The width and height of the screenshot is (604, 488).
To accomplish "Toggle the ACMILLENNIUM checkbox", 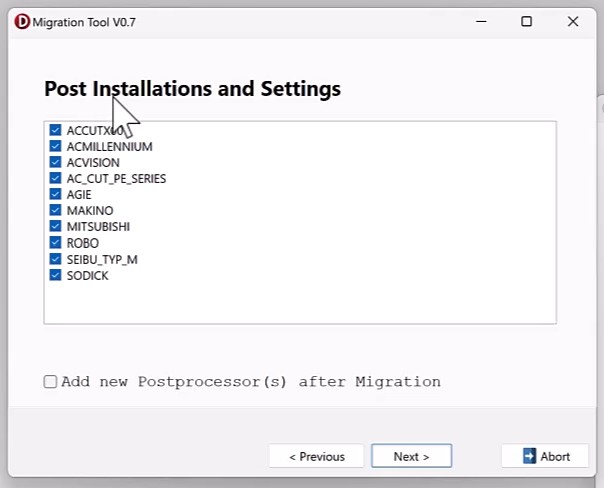I will tap(55, 146).
